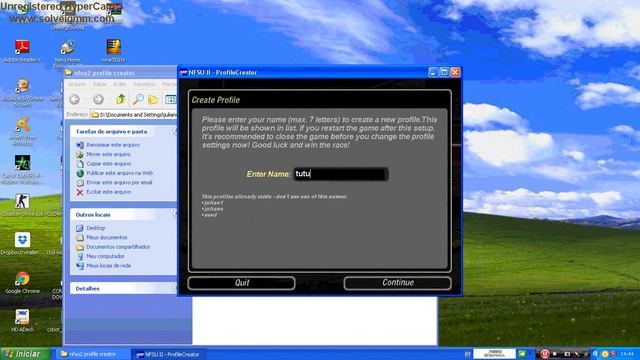Image resolution: width=640 pixels, height=360 pixels.
Task: Click the Quit button in ProfileCreator
Action: 241,283
